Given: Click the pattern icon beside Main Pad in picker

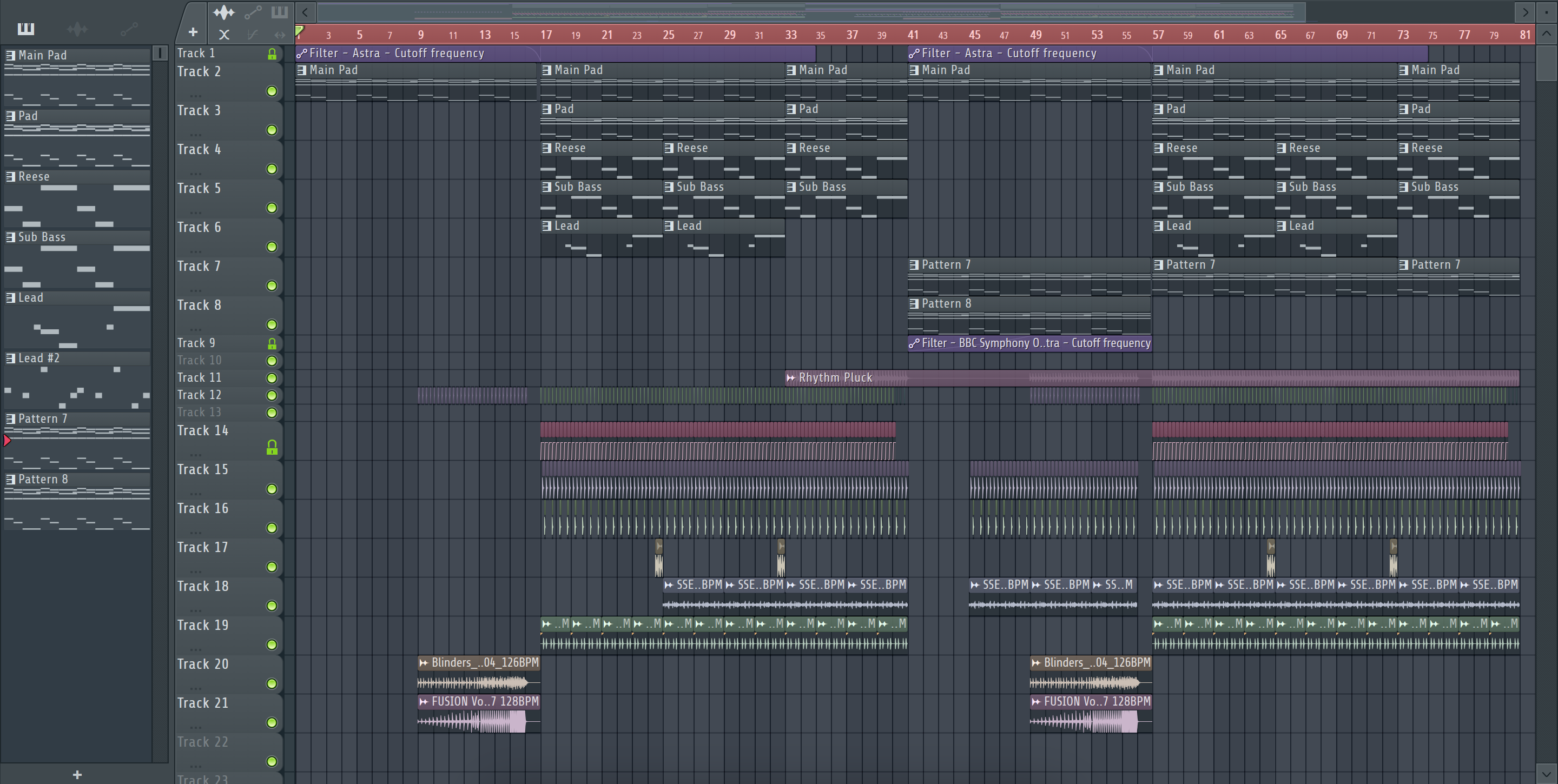Looking at the screenshot, I should pyautogui.click(x=10, y=55).
